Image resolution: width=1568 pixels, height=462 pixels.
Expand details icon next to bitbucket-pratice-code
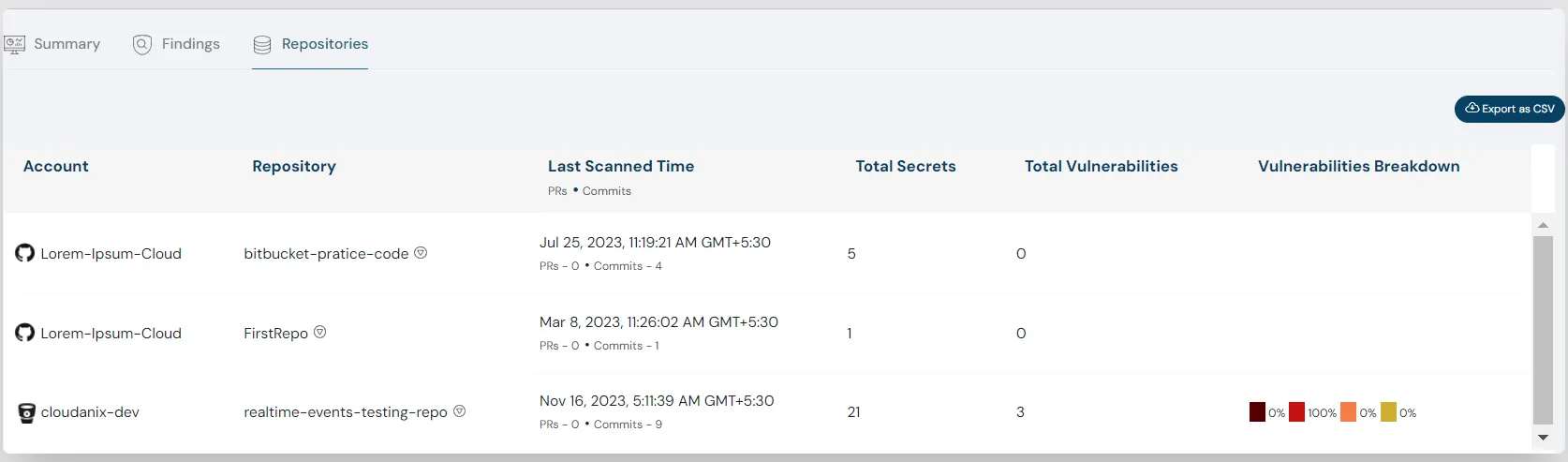(421, 253)
